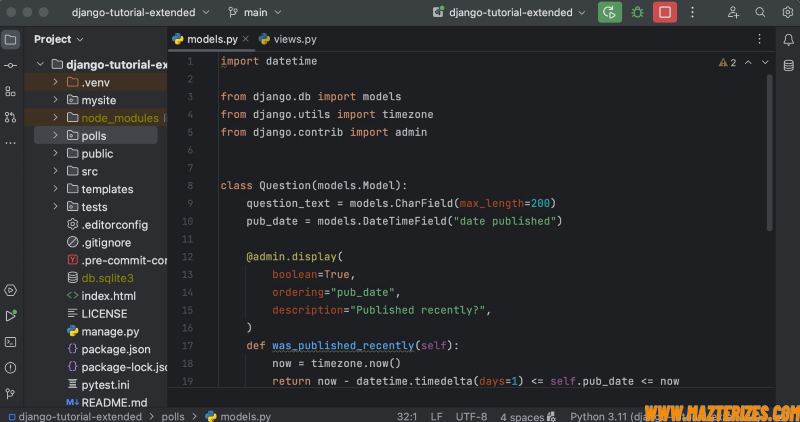Switch to the views.py tab
Image resolution: width=800 pixels, height=422 pixels.
pyautogui.click(x=288, y=39)
